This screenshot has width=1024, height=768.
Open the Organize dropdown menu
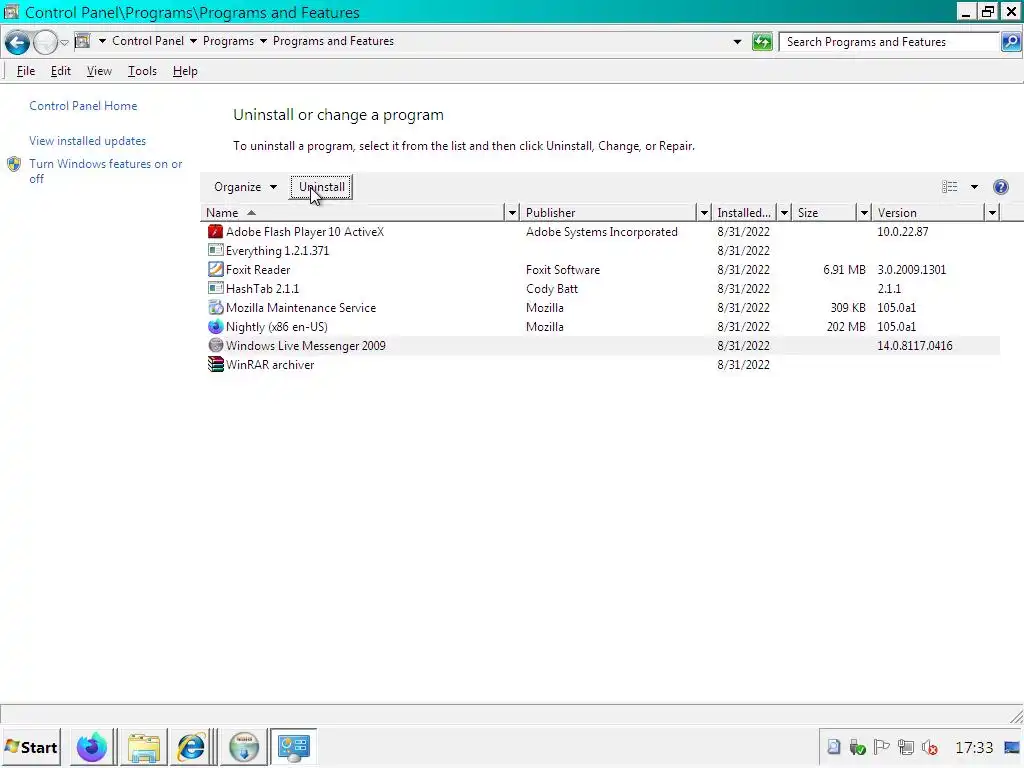(x=246, y=187)
